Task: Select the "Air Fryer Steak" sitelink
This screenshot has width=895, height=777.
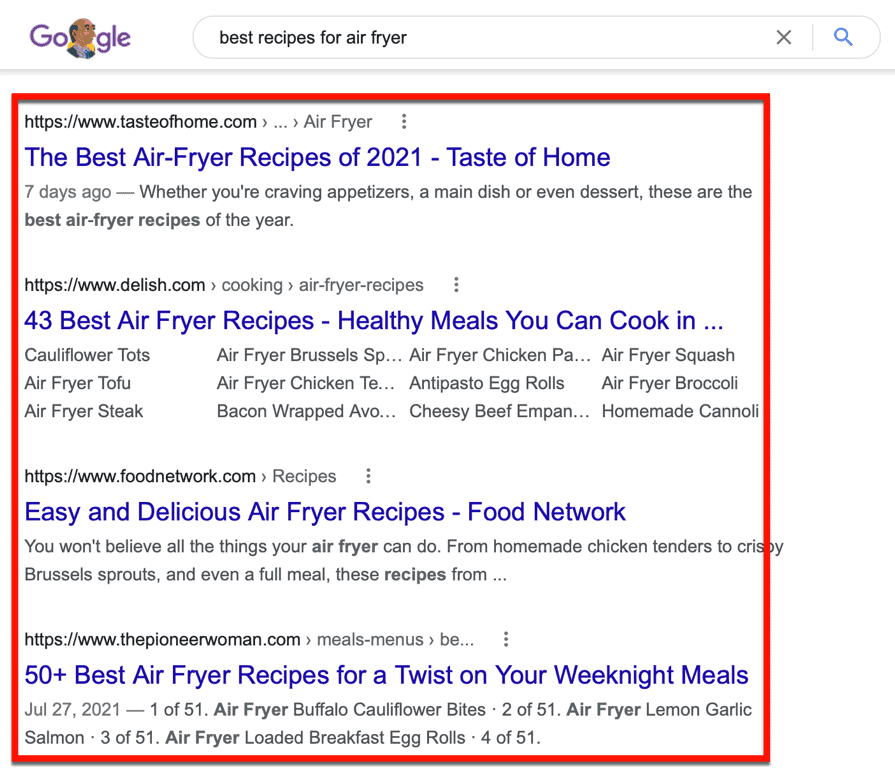Action: click(83, 411)
